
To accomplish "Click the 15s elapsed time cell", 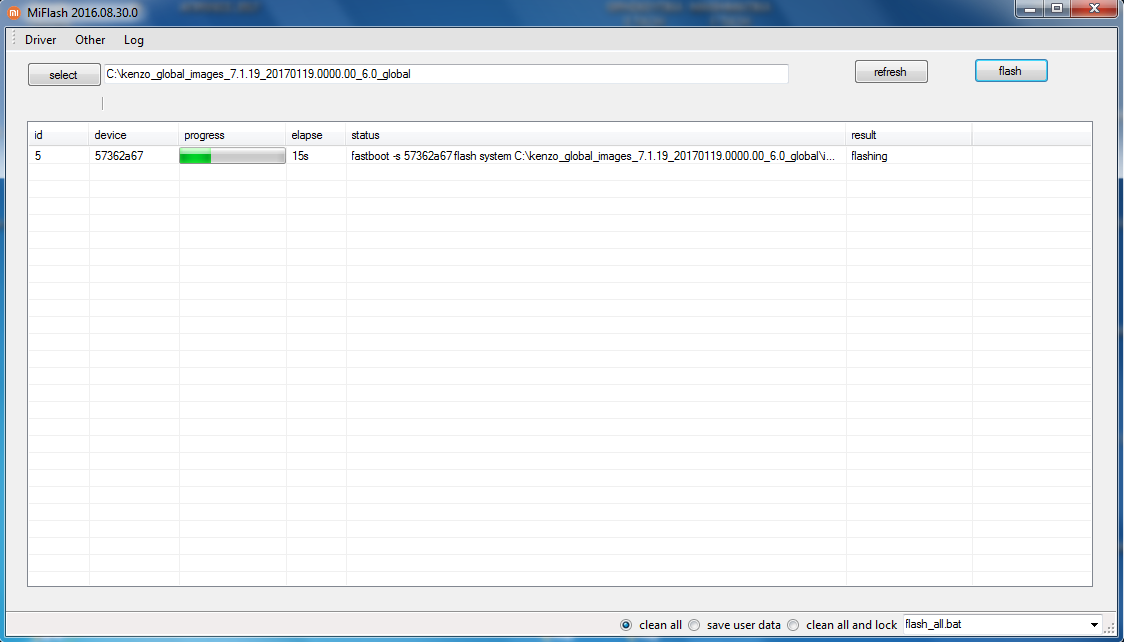I will pos(300,156).
